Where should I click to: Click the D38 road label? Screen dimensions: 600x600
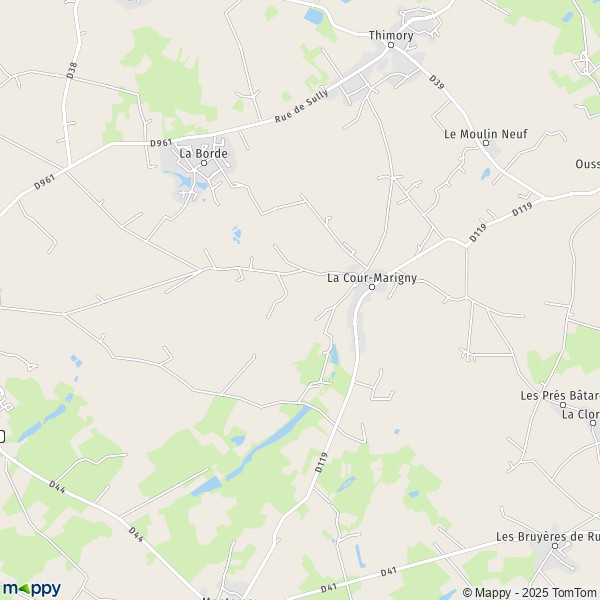point(72,70)
